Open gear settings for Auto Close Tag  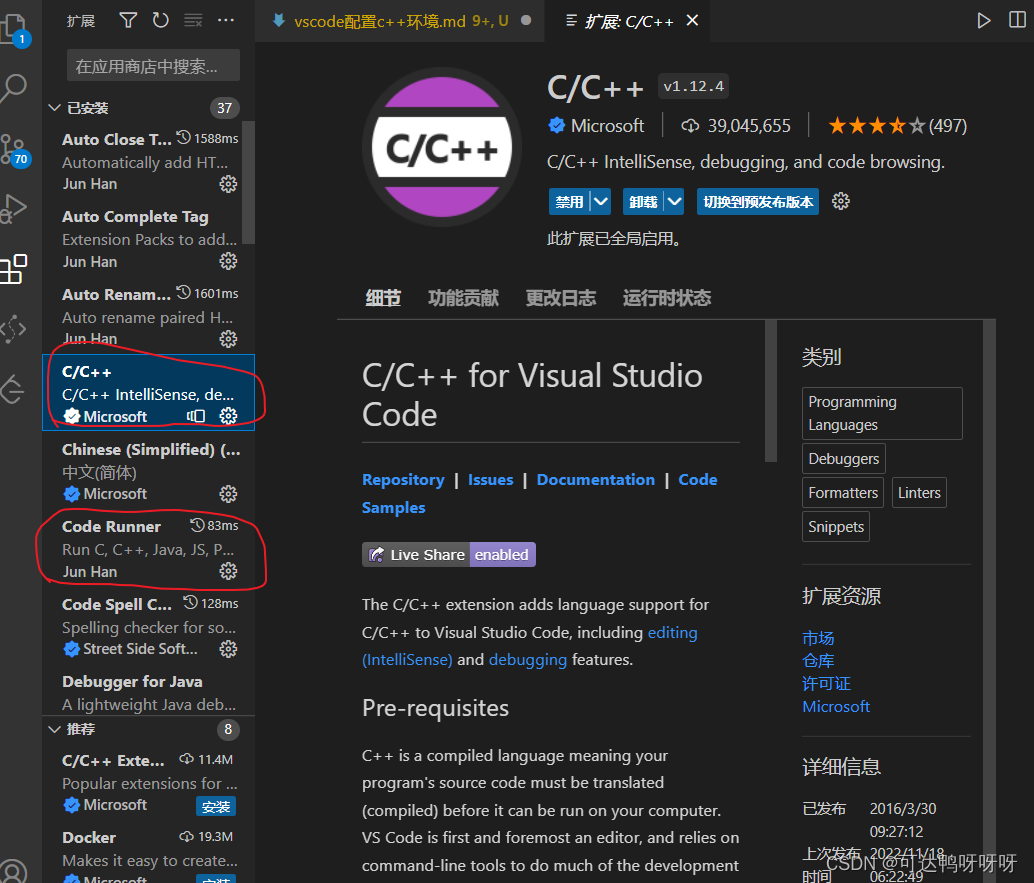tap(228, 184)
